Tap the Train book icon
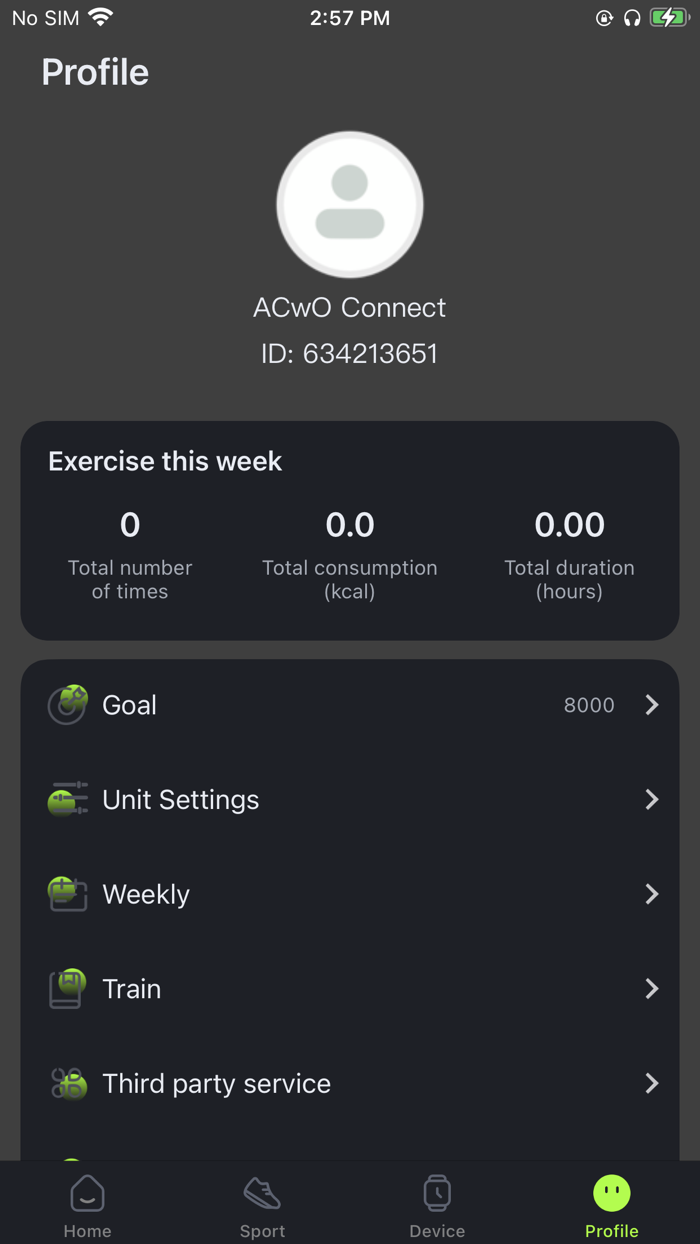The height and width of the screenshot is (1244, 700). [66, 988]
